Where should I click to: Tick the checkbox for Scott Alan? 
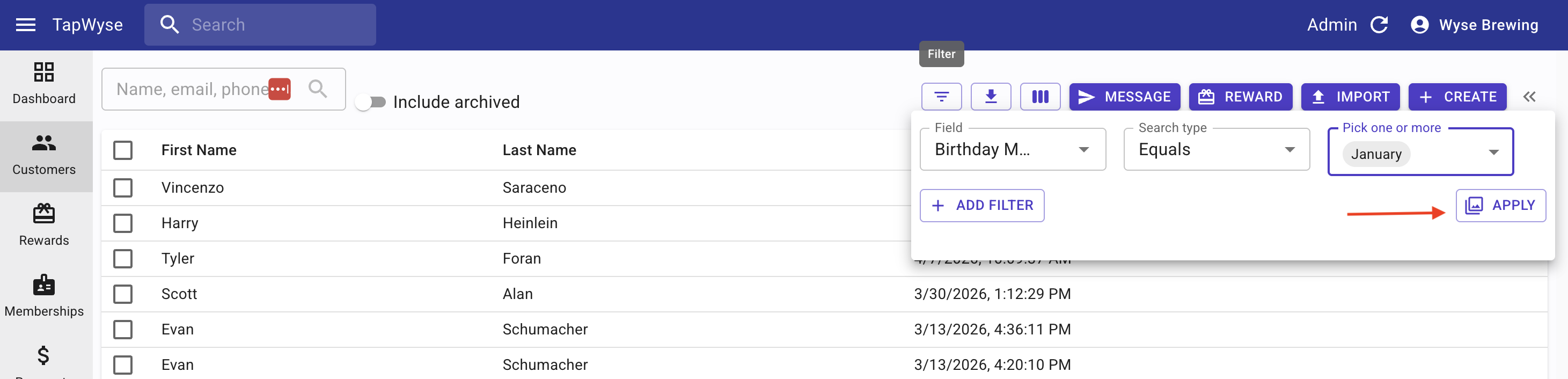tap(123, 294)
